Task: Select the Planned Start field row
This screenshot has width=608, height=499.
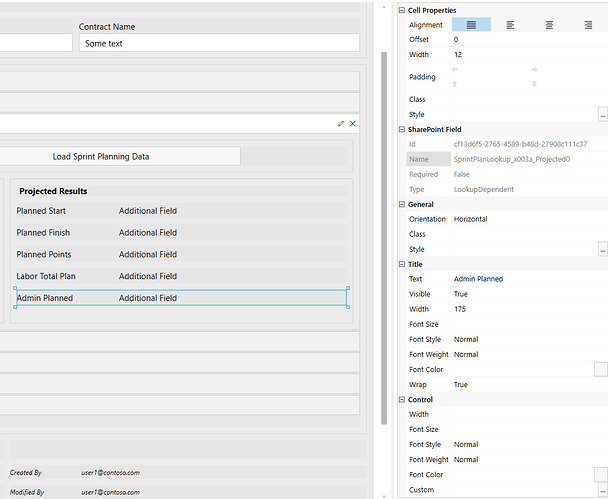Action: click(x=181, y=211)
